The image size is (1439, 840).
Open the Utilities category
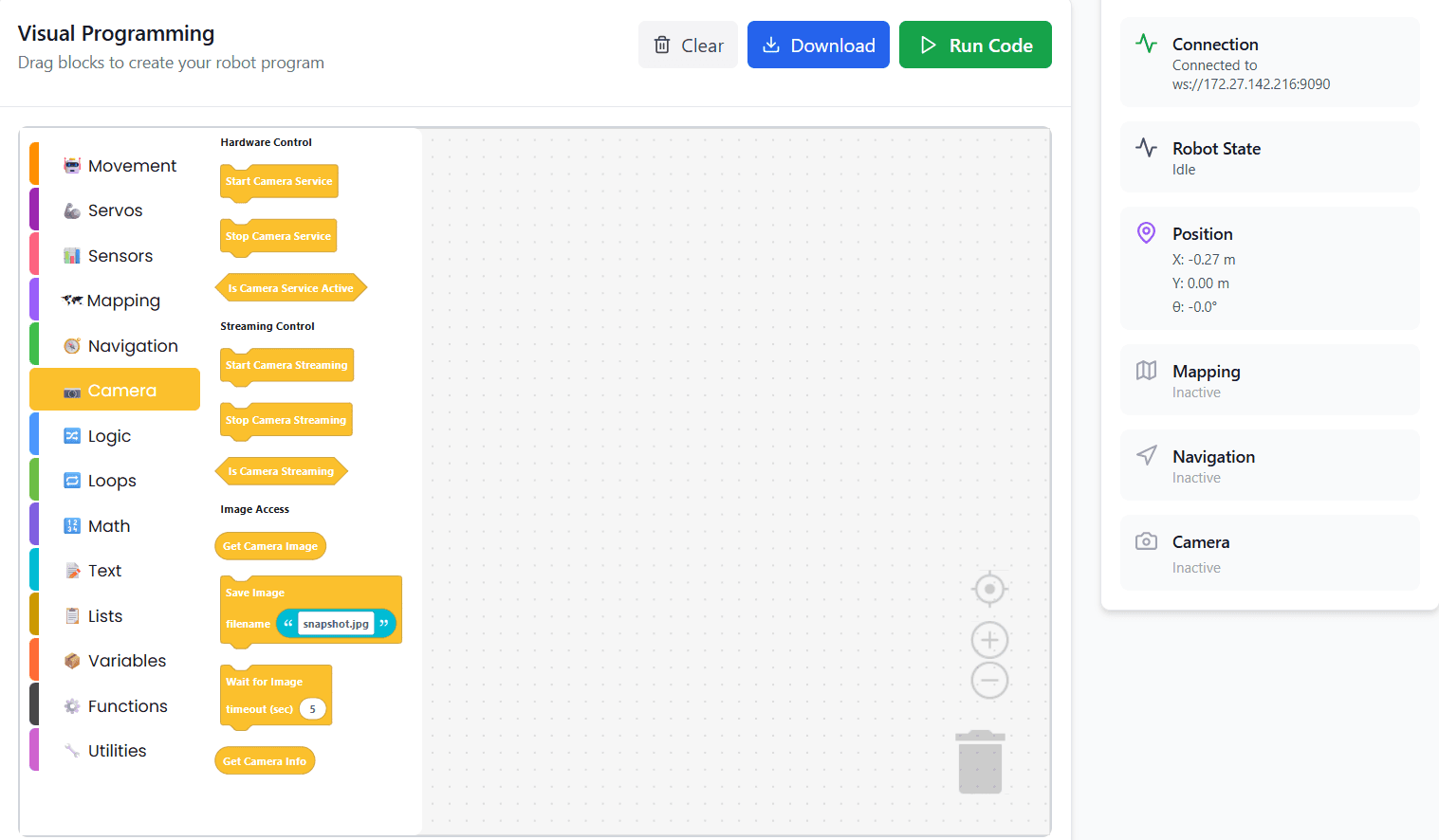(117, 751)
